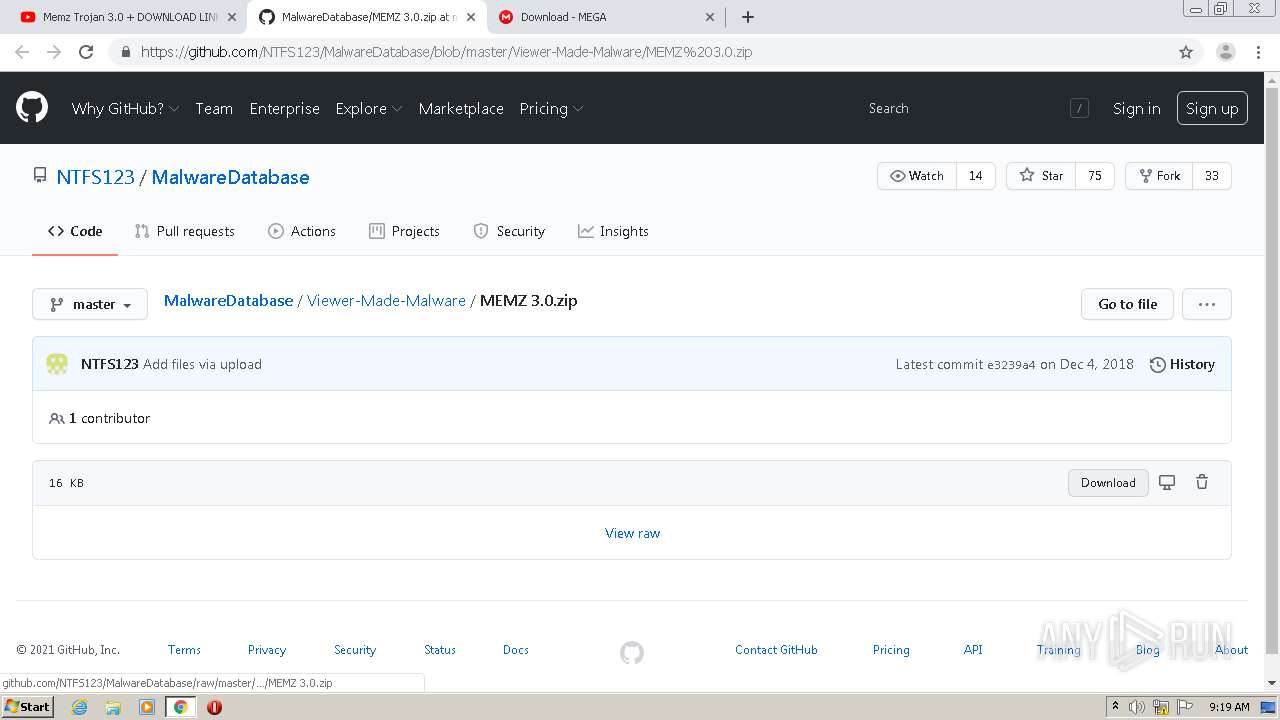The image size is (1280, 720).
Task: Open footer Contact GitHub link
Action: tap(776, 650)
